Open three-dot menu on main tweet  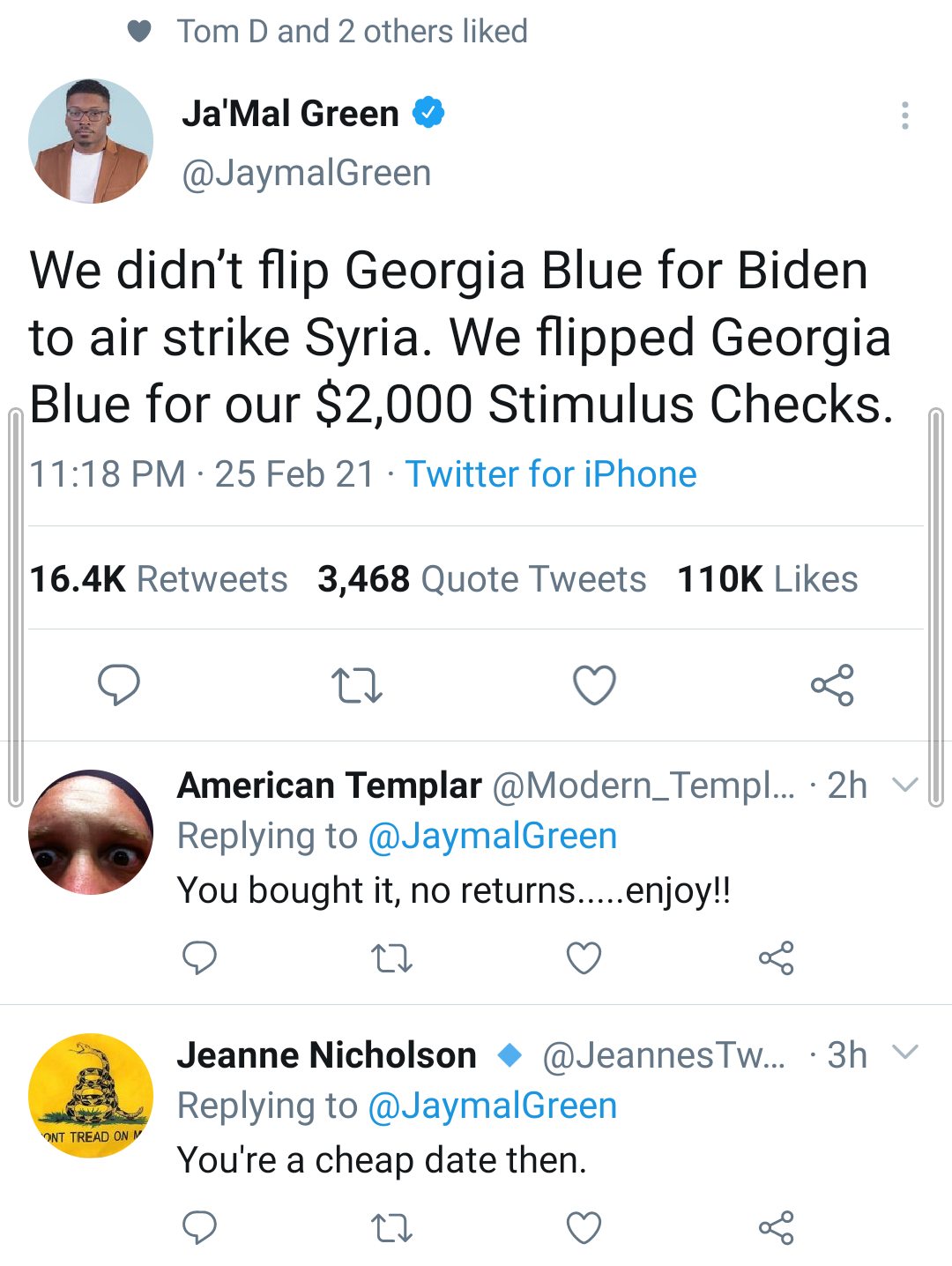[x=904, y=115]
